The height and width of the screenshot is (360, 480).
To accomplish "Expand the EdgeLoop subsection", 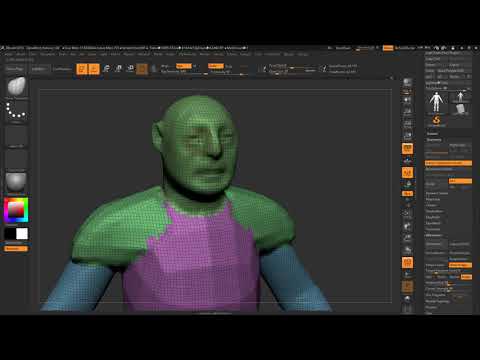I will coord(433,199).
